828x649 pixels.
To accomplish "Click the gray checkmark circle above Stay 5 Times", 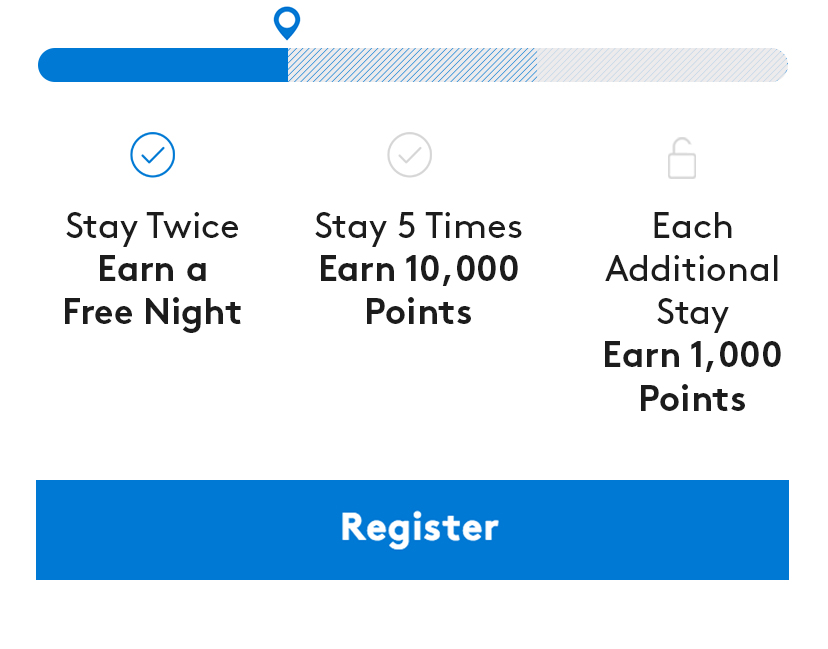I will point(410,155).
